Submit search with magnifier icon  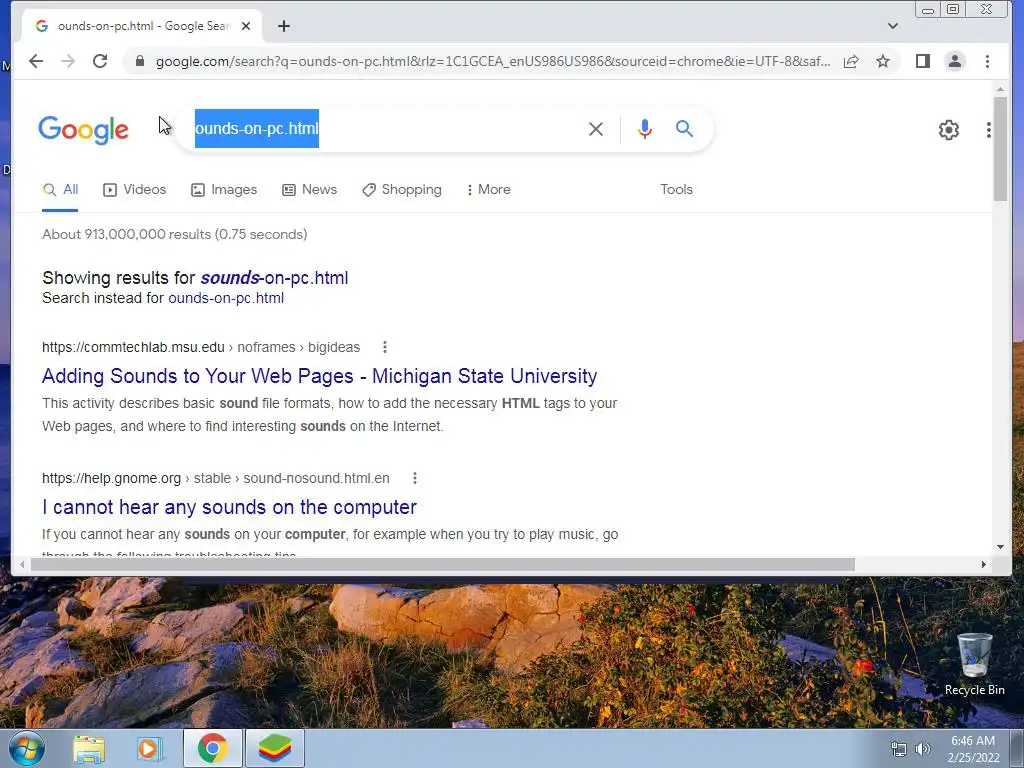tap(684, 129)
